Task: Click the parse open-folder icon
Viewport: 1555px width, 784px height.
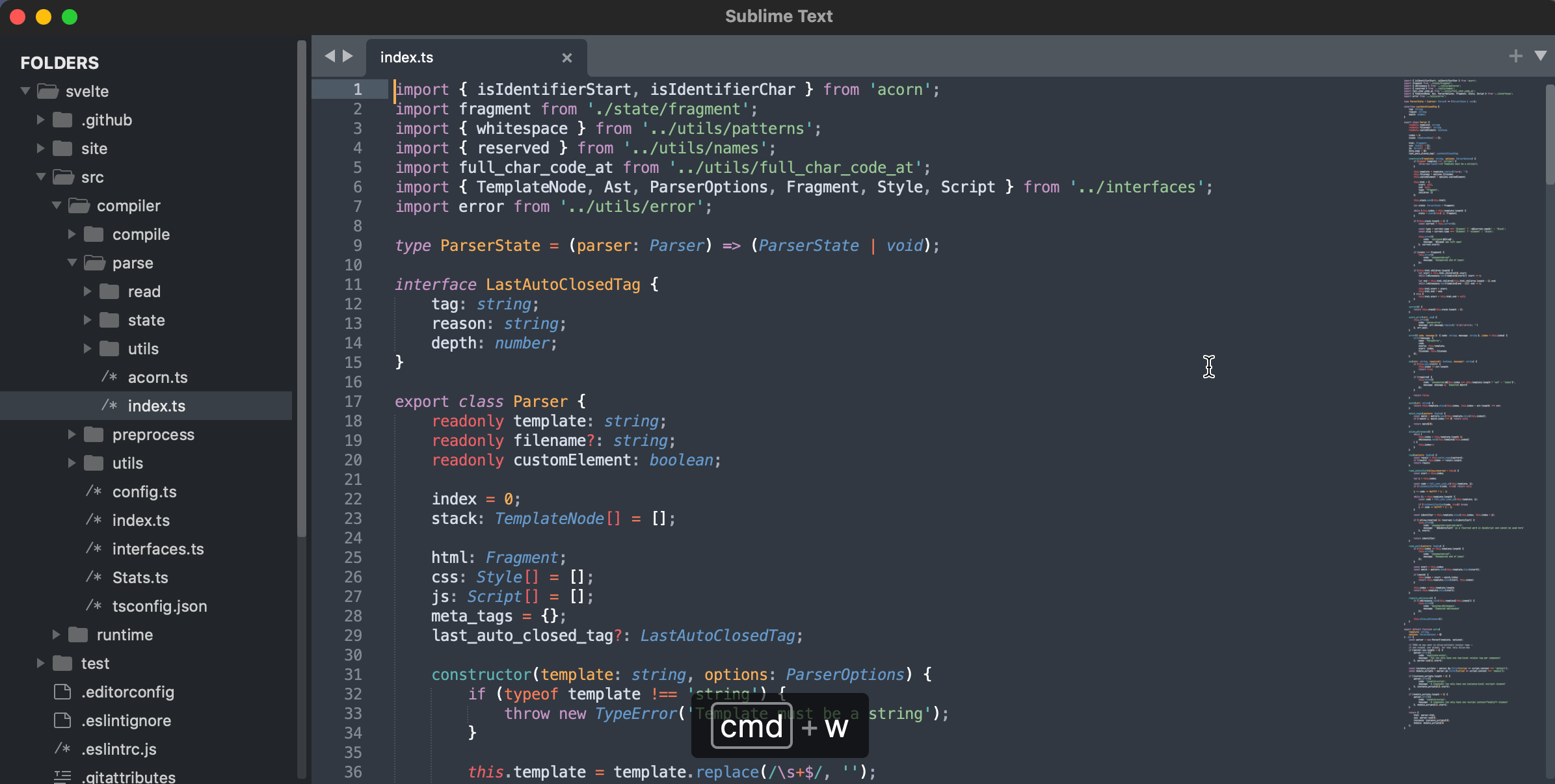Action: point(94,263)
